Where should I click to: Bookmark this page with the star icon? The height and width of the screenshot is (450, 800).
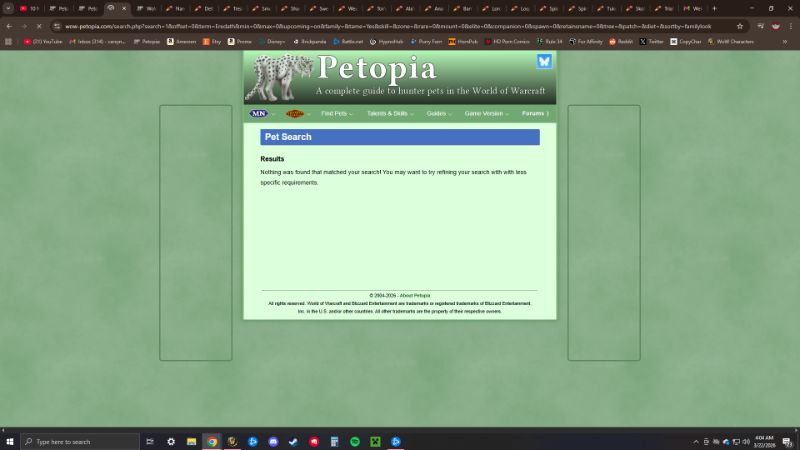pos(740,26)
